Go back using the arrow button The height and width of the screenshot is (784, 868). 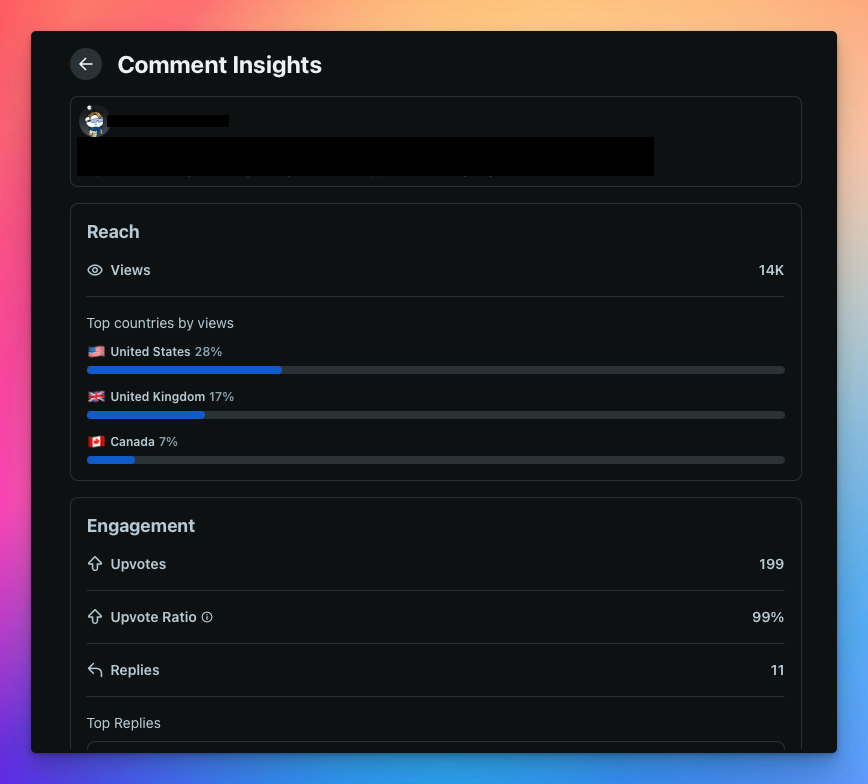pyautogui.click(x=86, y=64)
